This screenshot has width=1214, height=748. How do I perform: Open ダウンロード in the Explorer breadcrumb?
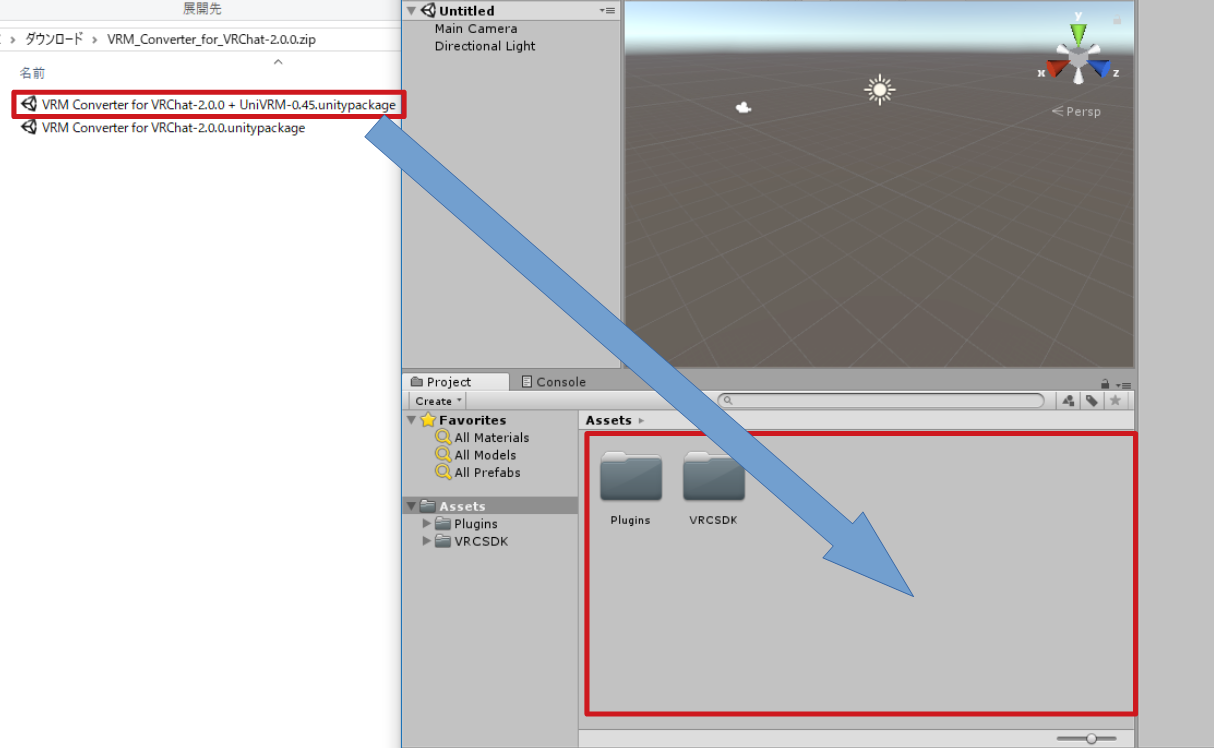tap(54, 39)
